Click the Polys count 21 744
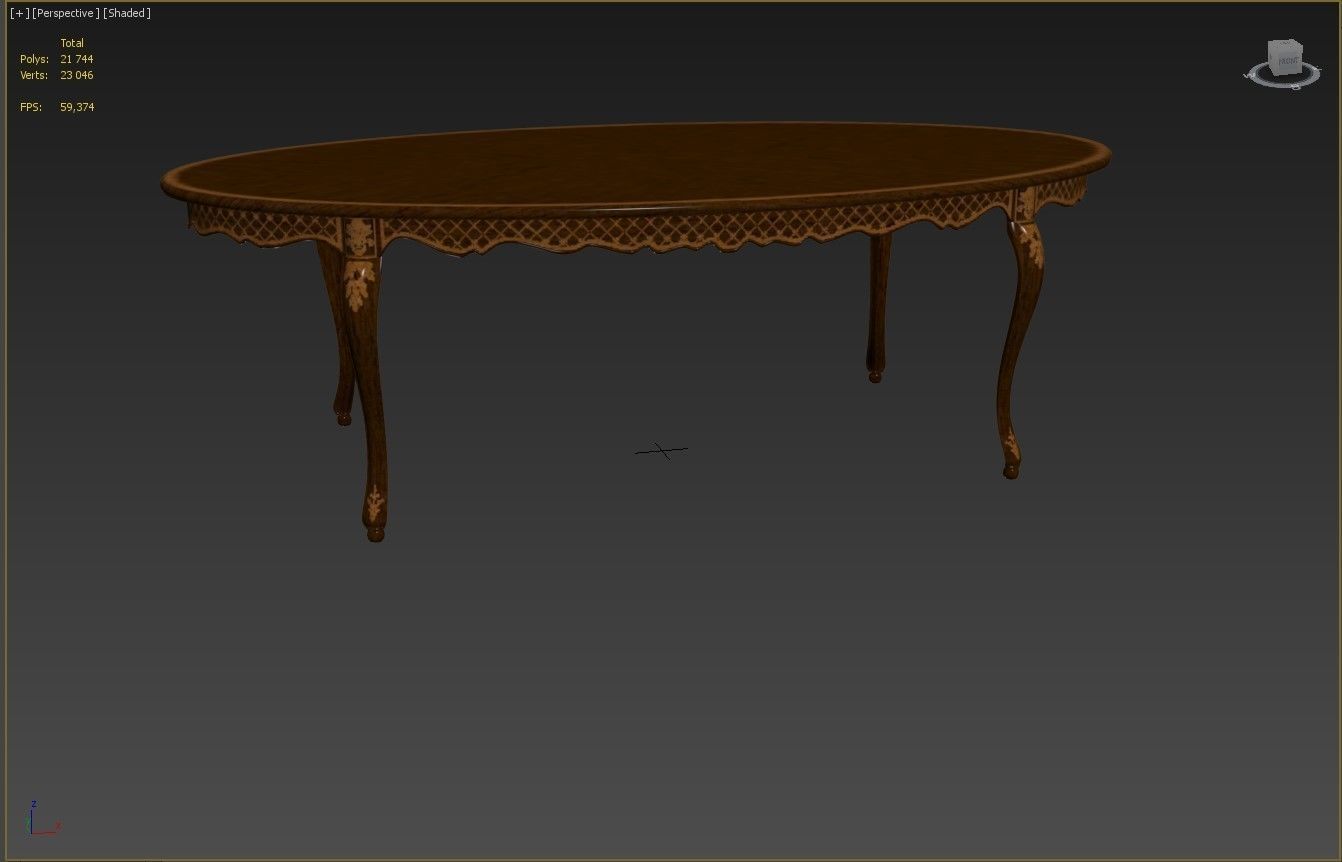 coord(76,59)
